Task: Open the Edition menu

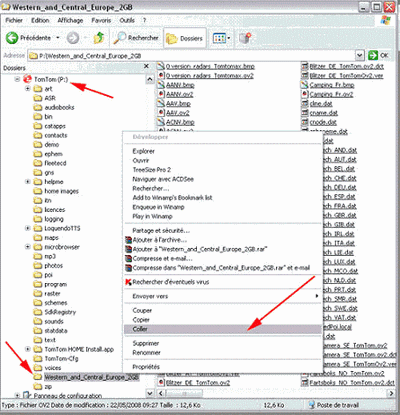Action: pyautogui.click(x=40, y=20)
